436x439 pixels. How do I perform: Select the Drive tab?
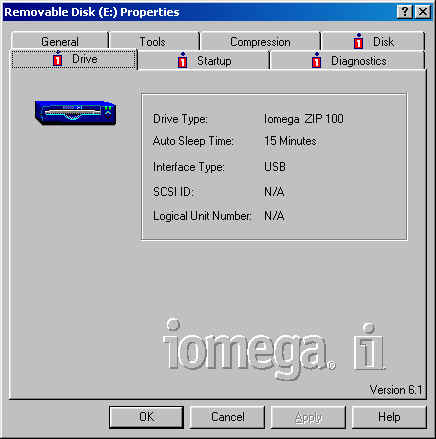[x=74, y=59]
